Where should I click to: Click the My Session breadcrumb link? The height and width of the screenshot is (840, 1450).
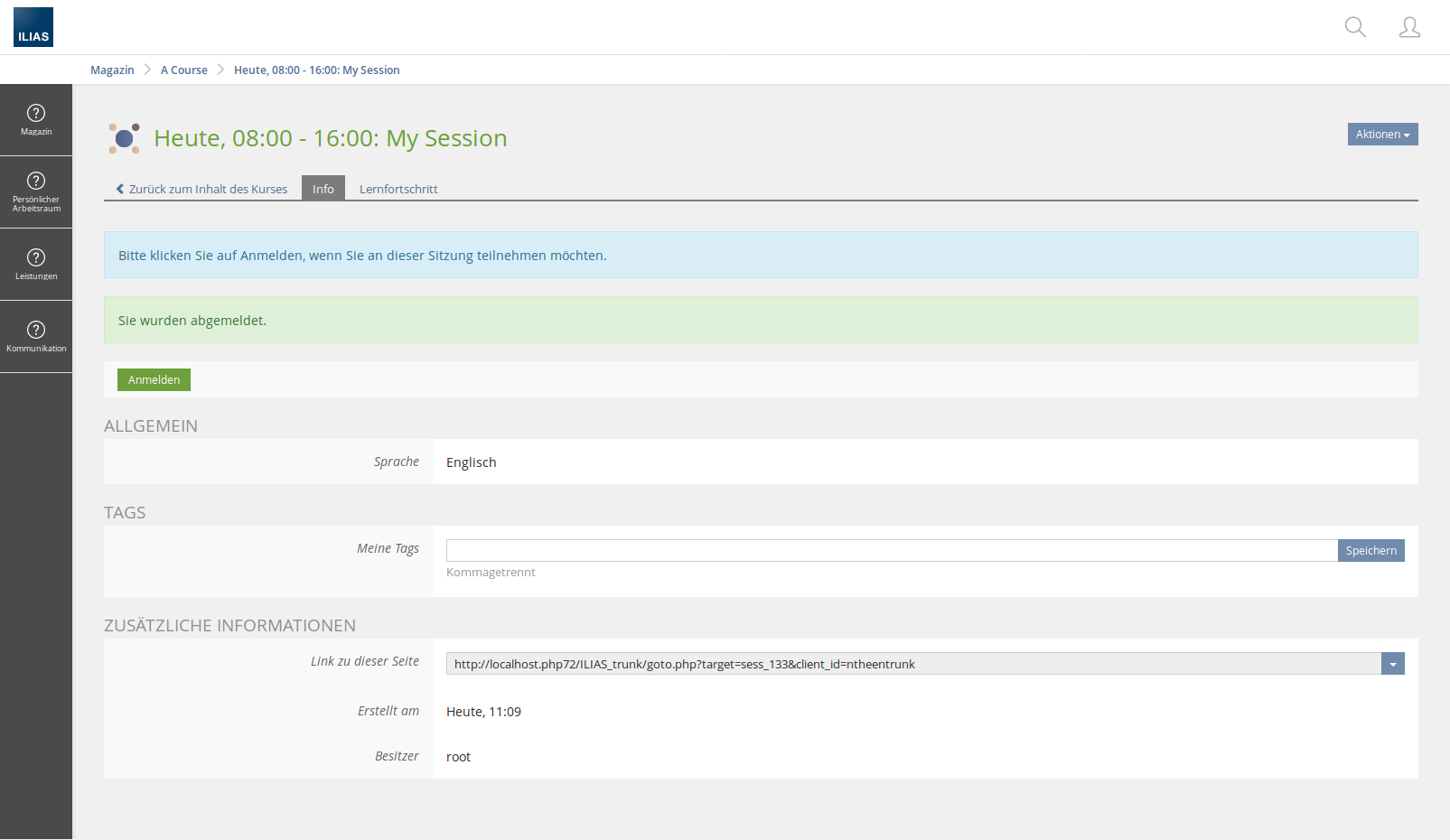[316, 70]
